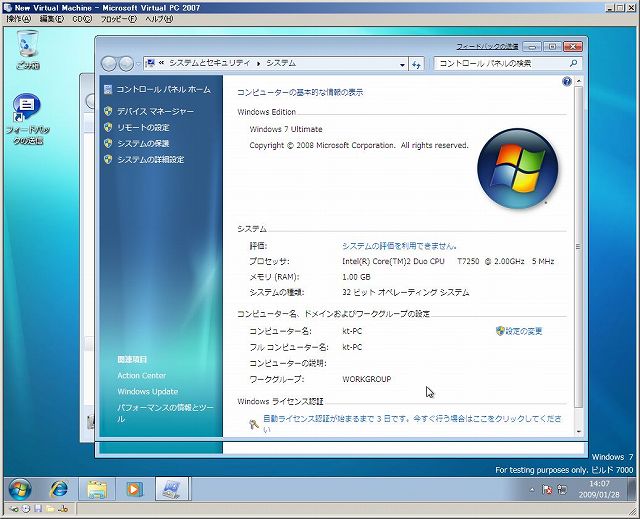Open システムの保護 link
This screenshot has height=519, width=640.
coord(143,144)
